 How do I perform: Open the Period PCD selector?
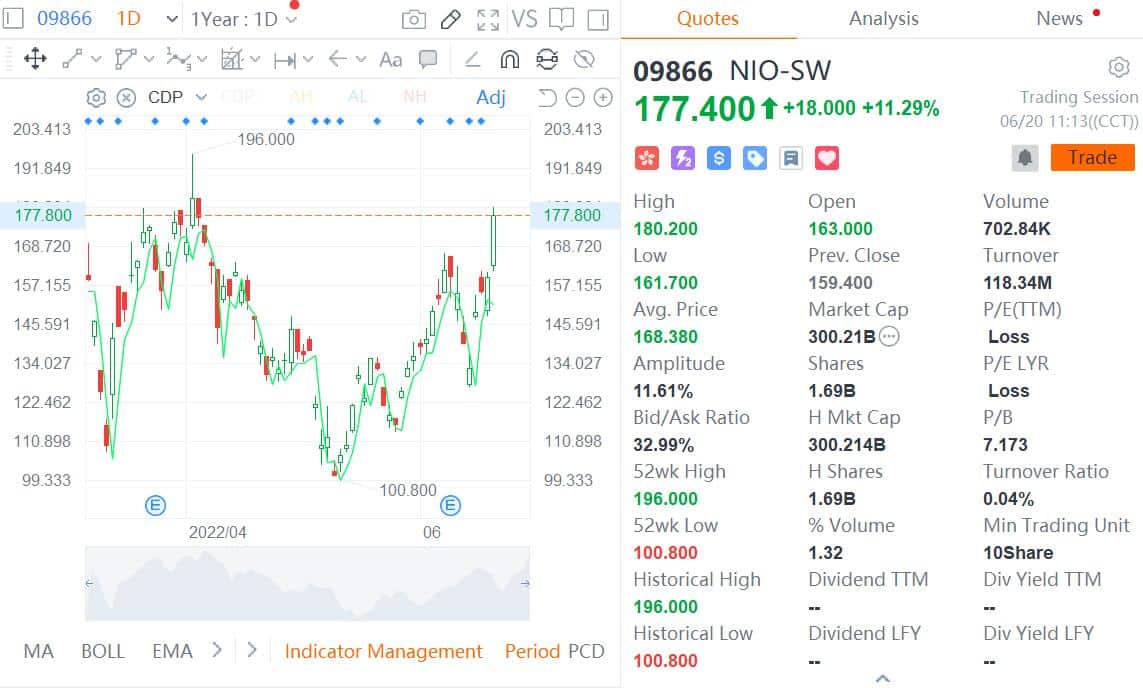[x=554, y=651]
